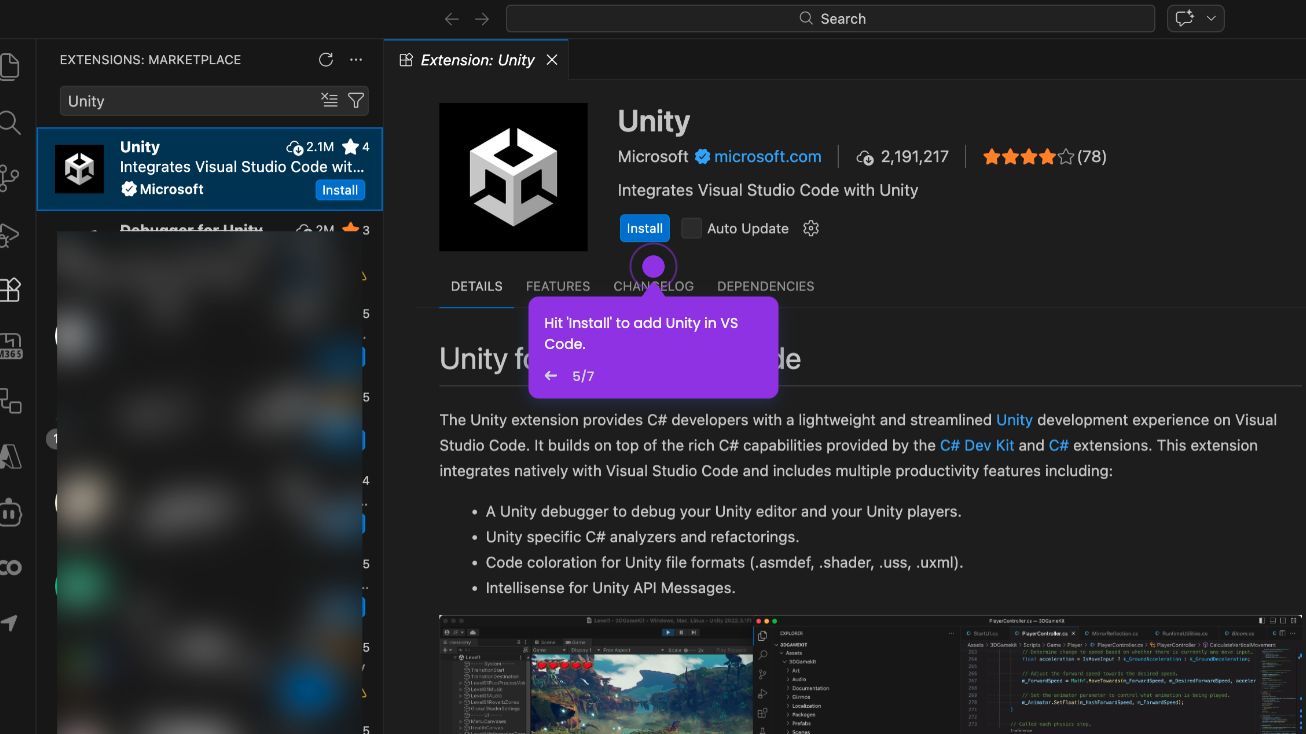Open the microsoft.com publisher link

click(767, 157)
